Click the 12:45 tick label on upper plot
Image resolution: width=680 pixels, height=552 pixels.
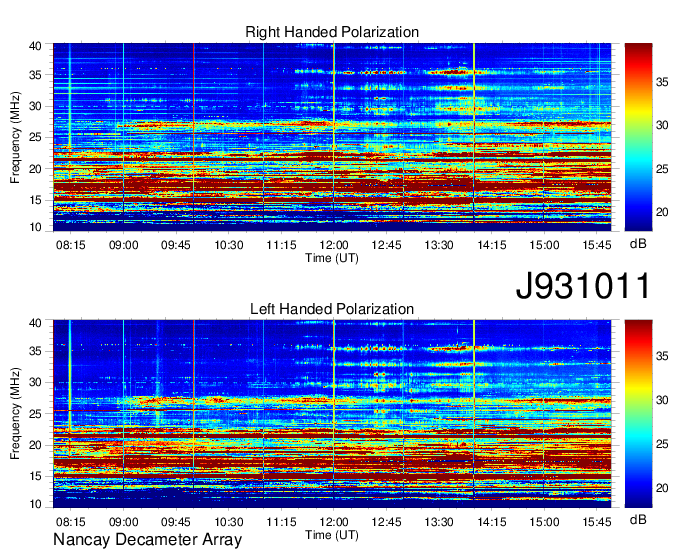click(386, 245)
